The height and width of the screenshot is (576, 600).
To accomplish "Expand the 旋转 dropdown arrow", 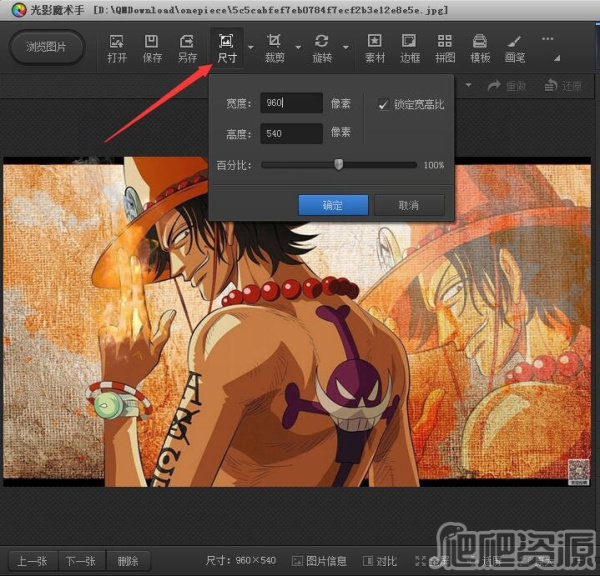I will click(x=346, y=47).
